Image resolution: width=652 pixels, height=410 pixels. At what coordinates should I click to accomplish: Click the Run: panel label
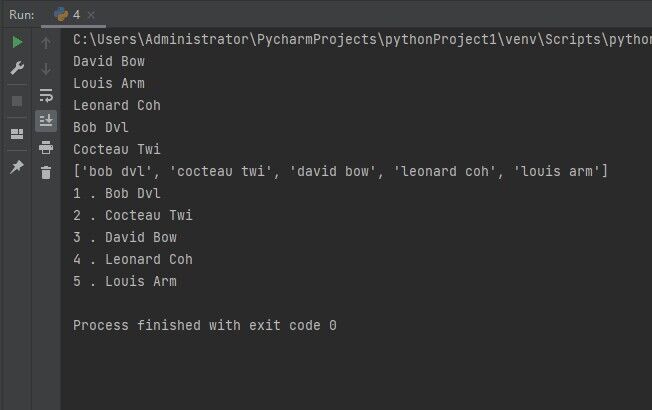(x=22, y=15)
